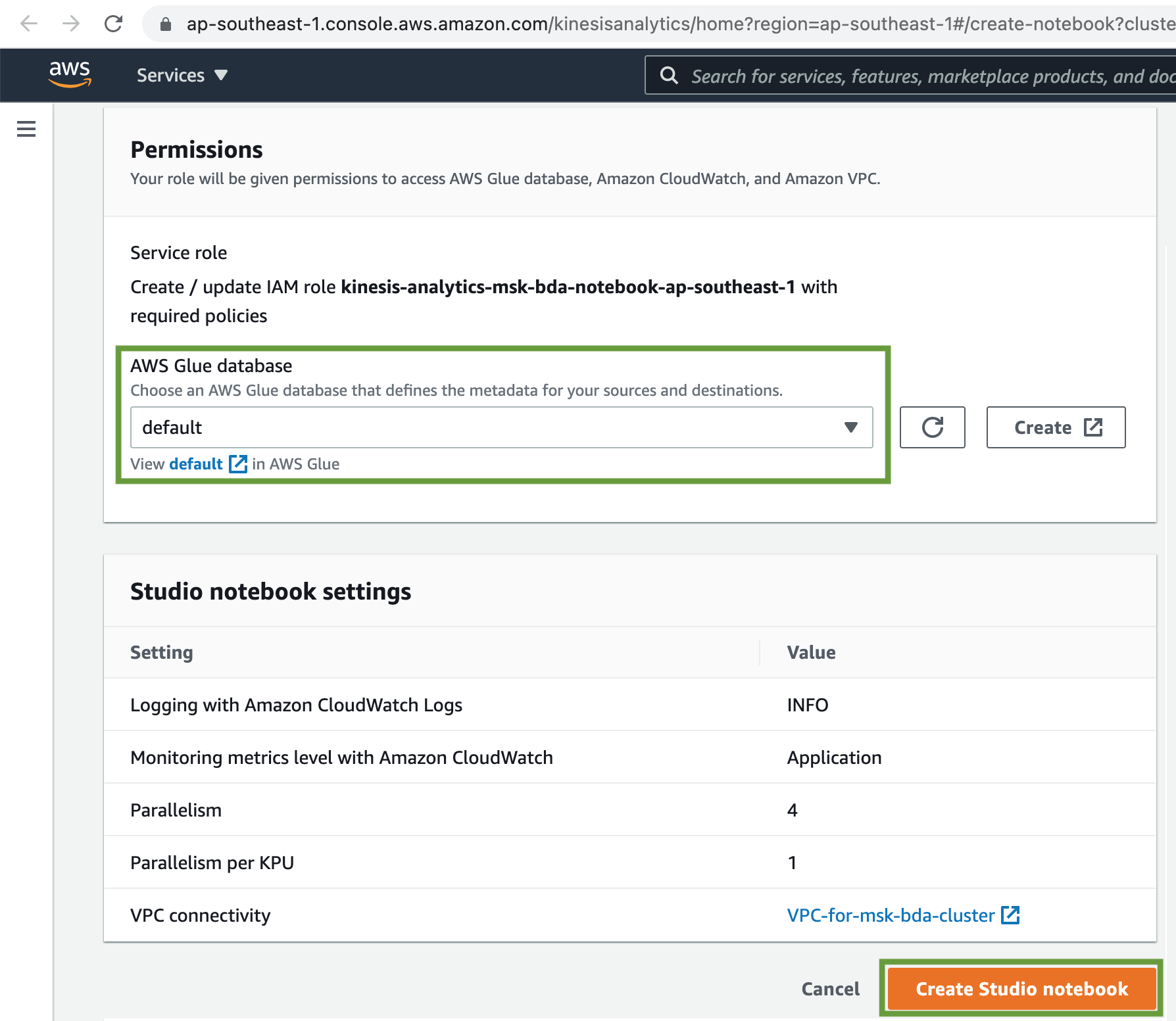Click the Permissions heading
This screenshot has width=1176, height=1021.
[196, 149]
